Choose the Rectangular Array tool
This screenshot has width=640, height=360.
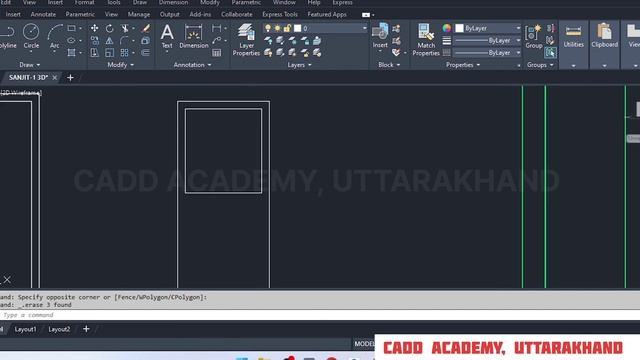click(x=124, y=53)
